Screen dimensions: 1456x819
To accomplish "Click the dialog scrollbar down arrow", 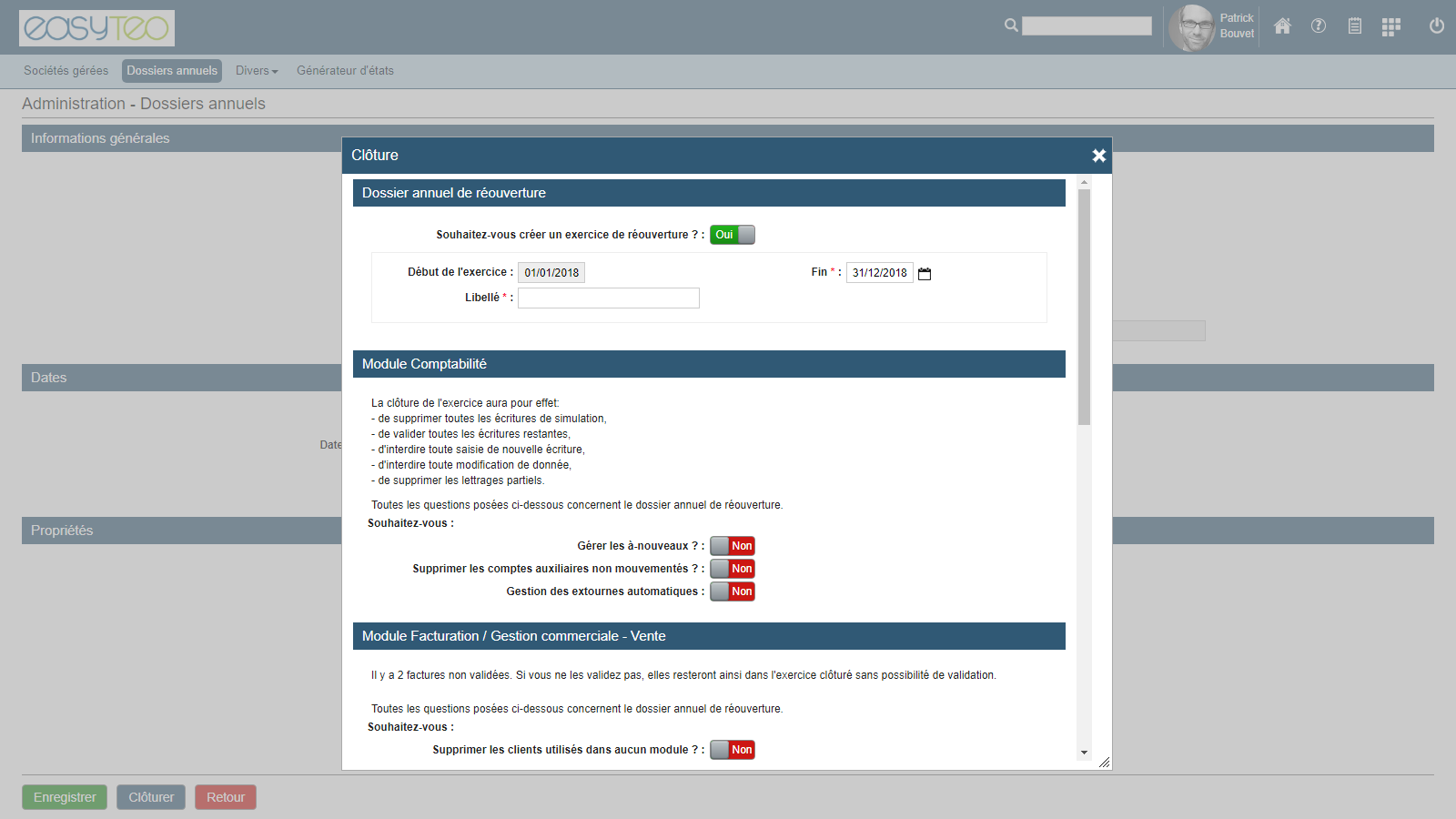I will [x=1084, y=753].
